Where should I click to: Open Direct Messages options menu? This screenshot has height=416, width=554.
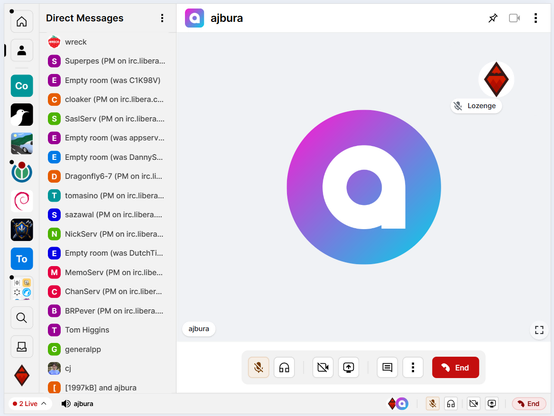pos(162,18)
